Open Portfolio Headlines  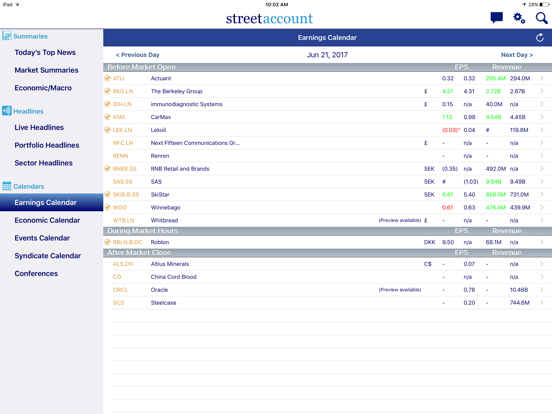pyautogui.click(x=47, y=145)
